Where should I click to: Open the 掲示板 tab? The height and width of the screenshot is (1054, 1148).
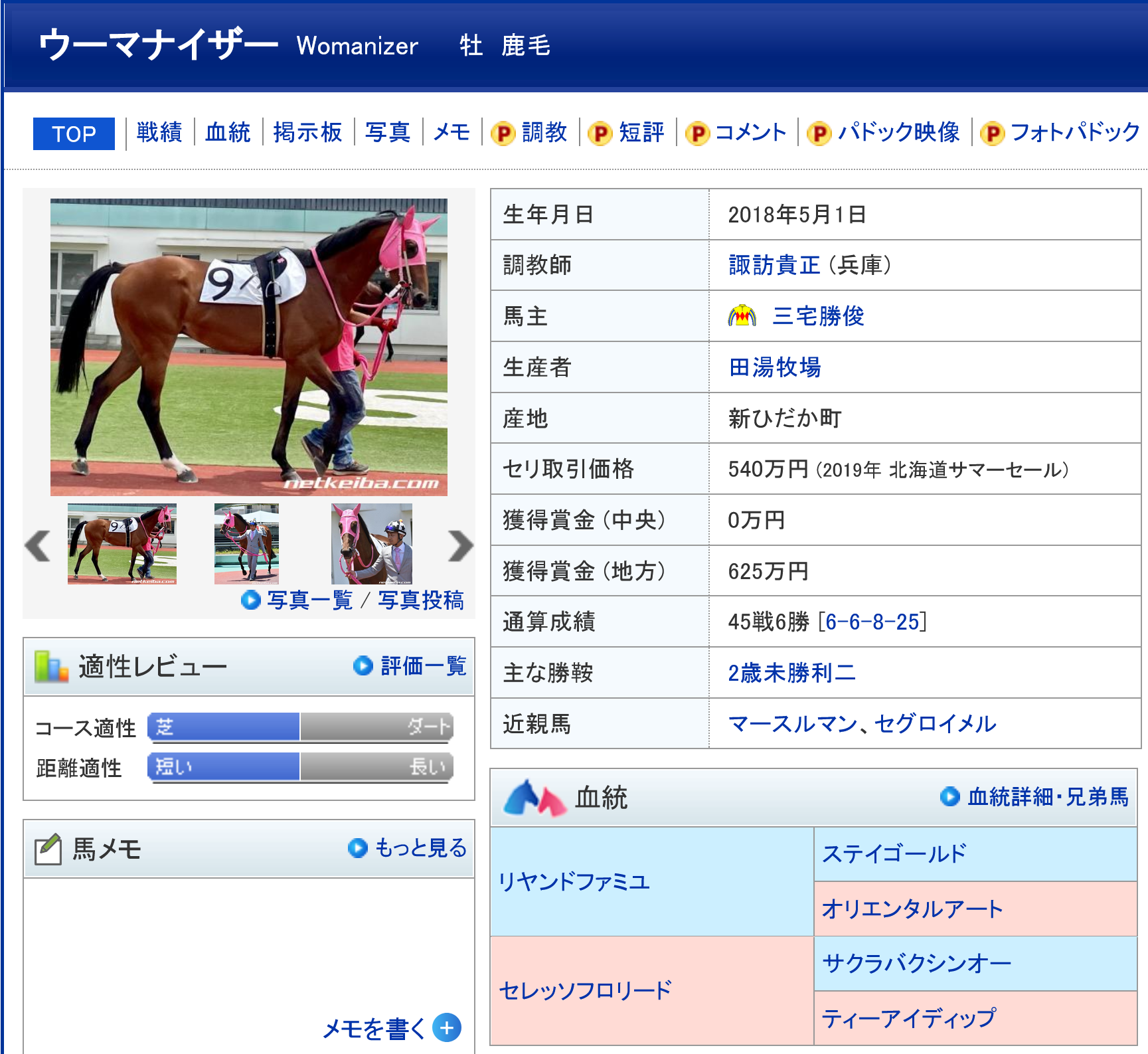click(307, 132)
